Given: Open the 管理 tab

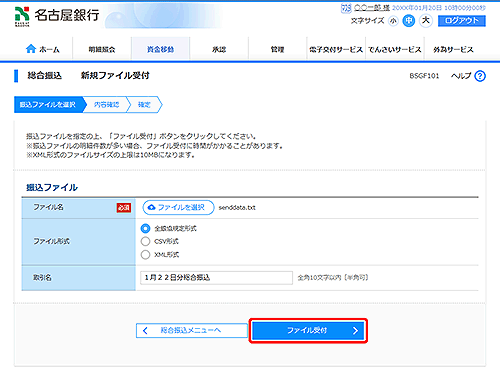Looking at the screenshot, I should pos(278,49).
